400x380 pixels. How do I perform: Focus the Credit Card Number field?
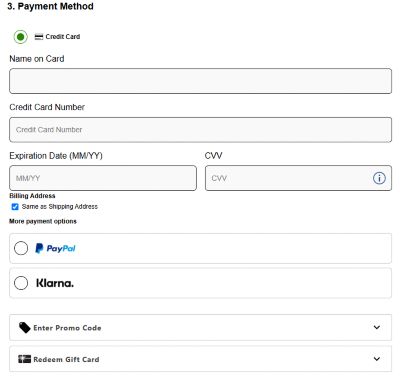200,130
